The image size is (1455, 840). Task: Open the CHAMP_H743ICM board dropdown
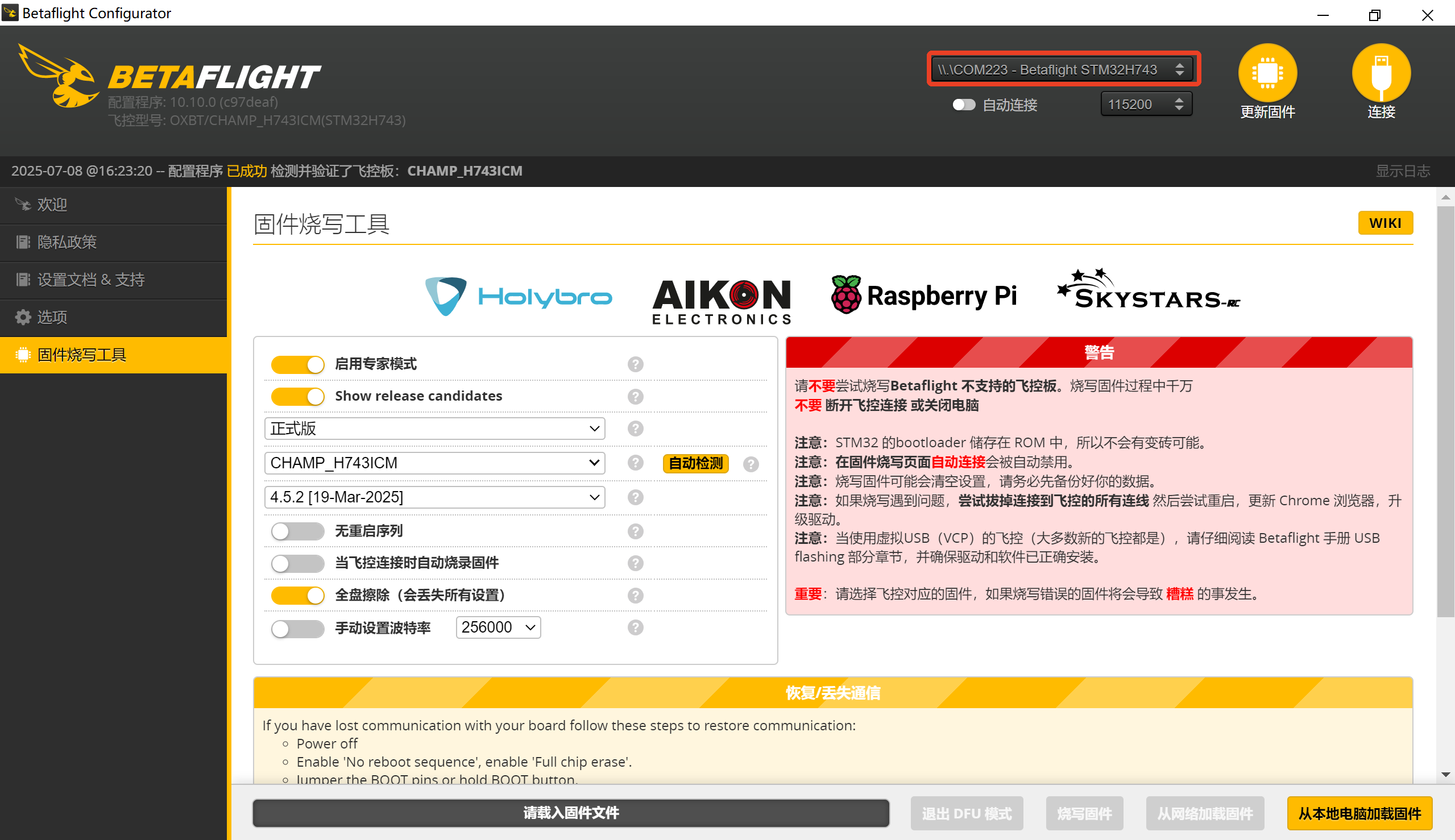click(434, 463)
